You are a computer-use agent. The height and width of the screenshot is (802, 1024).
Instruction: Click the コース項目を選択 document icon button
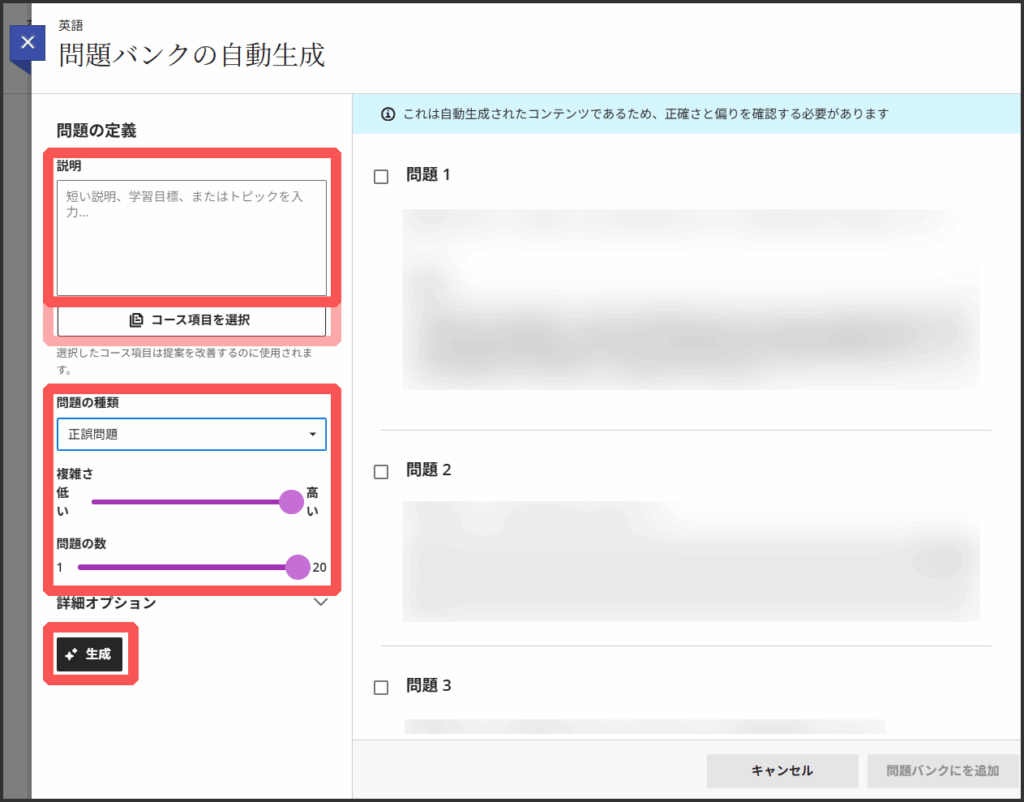(x=191, y=320)
